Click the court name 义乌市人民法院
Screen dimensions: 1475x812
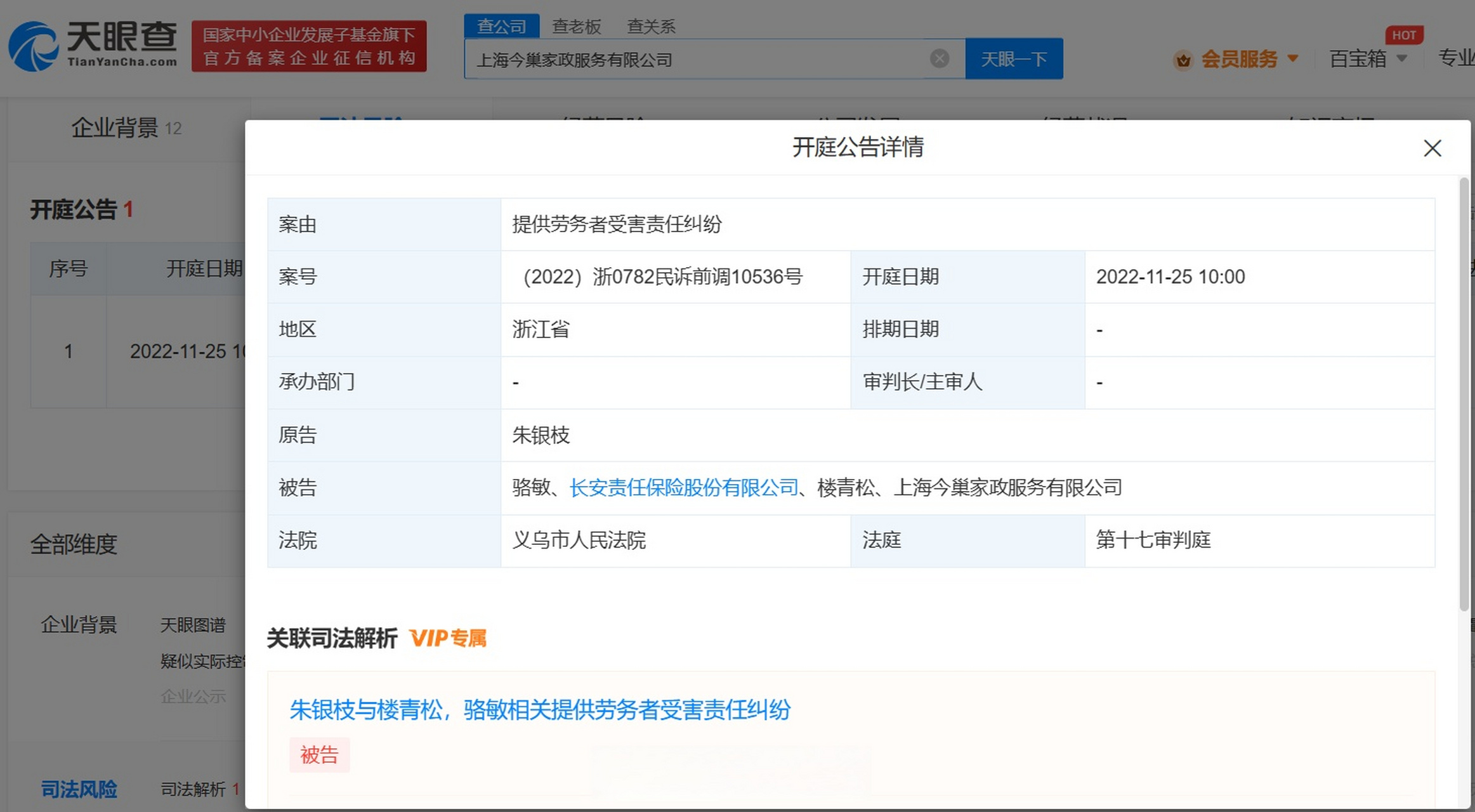coord(579,540)
